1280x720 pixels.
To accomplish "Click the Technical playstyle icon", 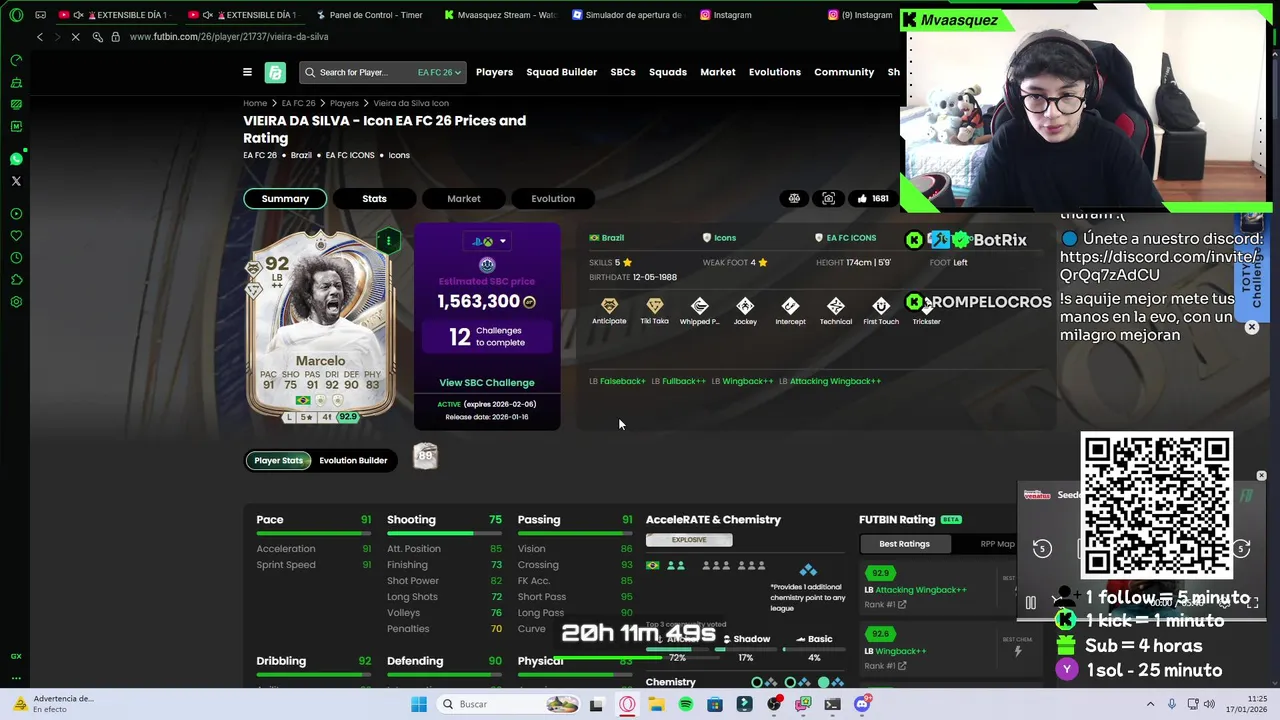I will tap(836, 306).
